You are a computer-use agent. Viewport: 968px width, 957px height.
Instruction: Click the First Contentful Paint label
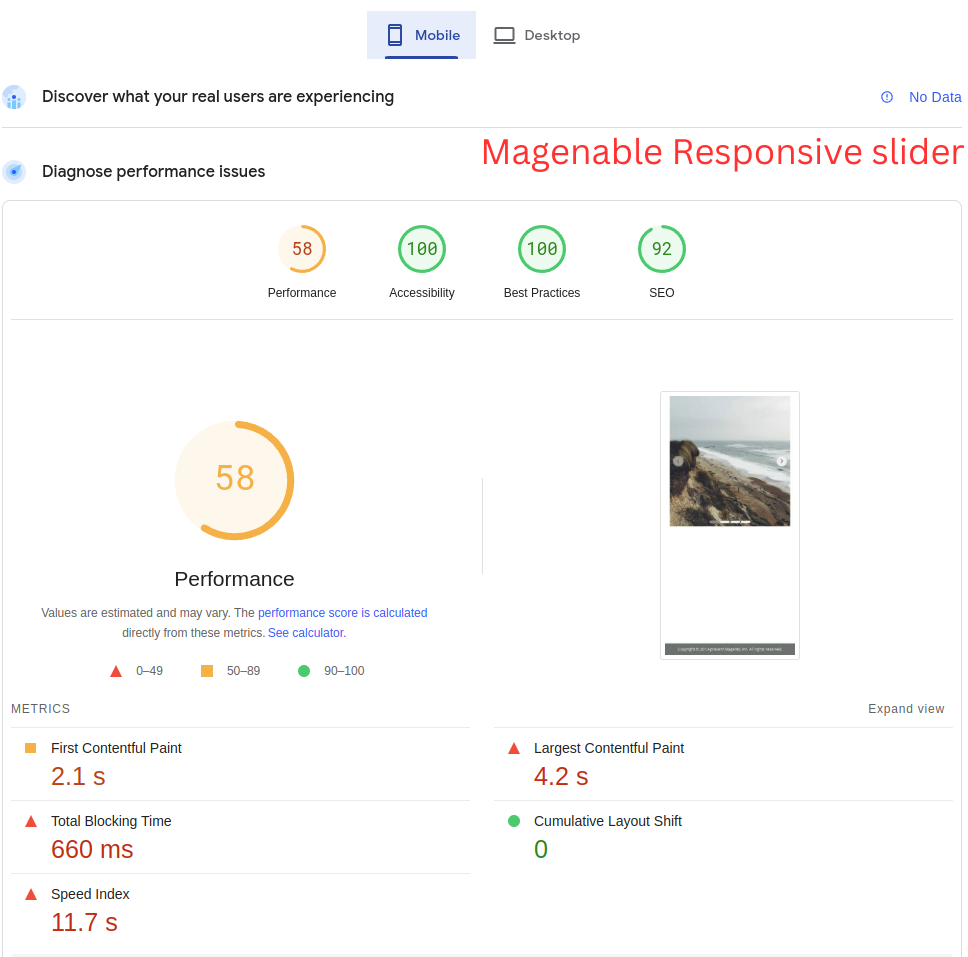[x=116, y=748]
